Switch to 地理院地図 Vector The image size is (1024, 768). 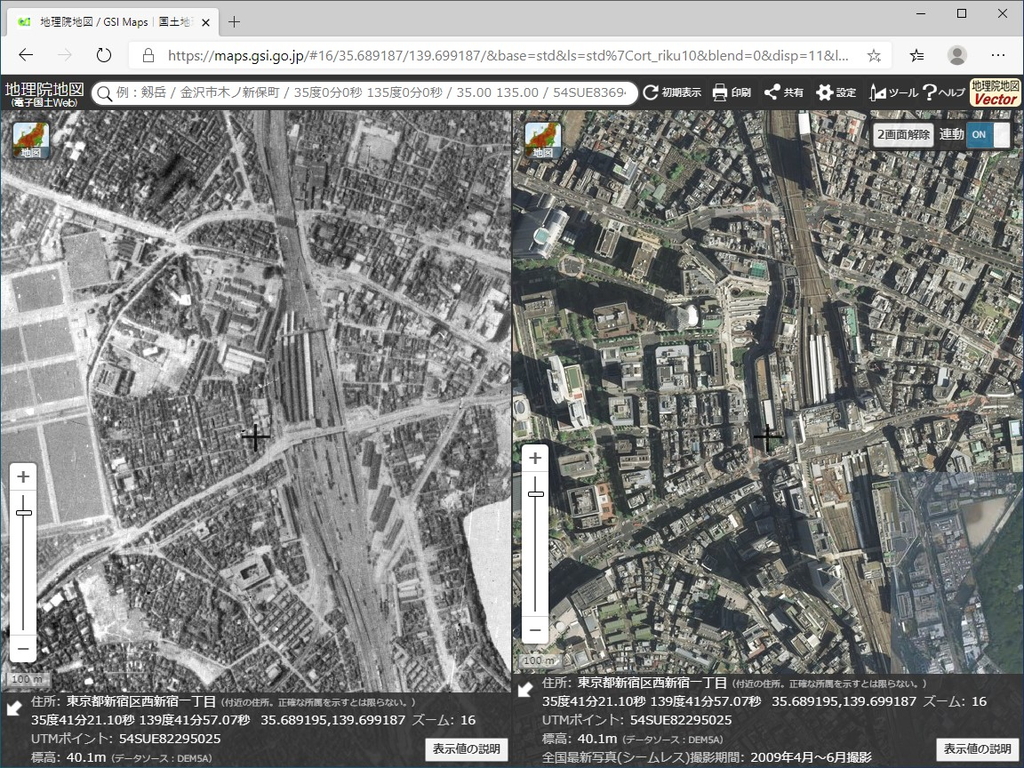click(995, 93)
